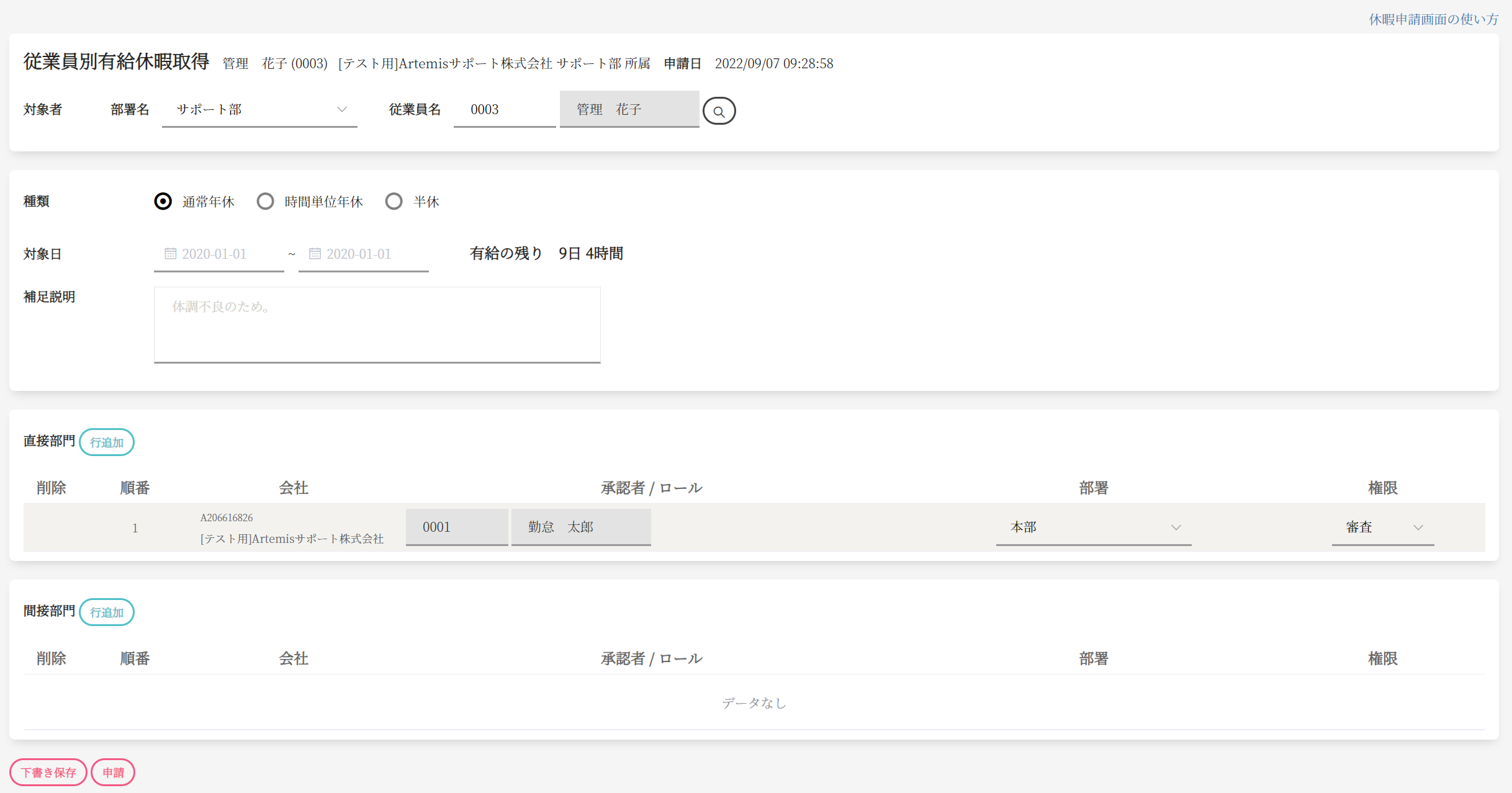
Task: Select the 時間単位年休 radio option
Action: (265, 202)
